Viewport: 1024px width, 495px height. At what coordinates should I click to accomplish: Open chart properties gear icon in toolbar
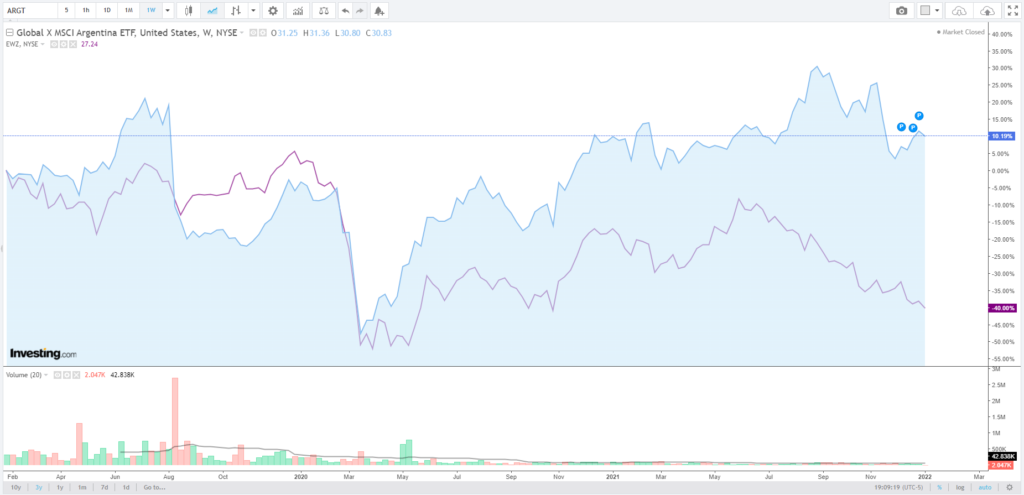(273, 10)
